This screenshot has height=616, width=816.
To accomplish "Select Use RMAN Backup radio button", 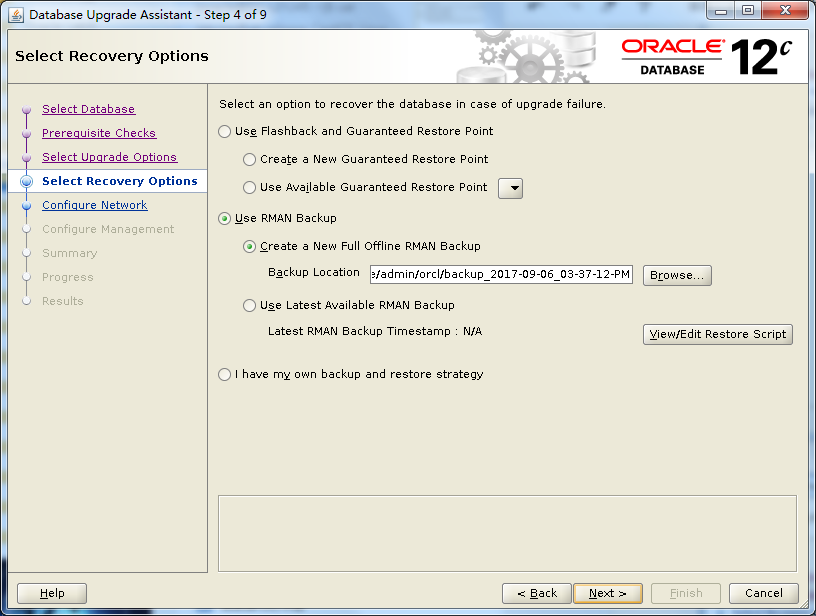I will 225,218.
